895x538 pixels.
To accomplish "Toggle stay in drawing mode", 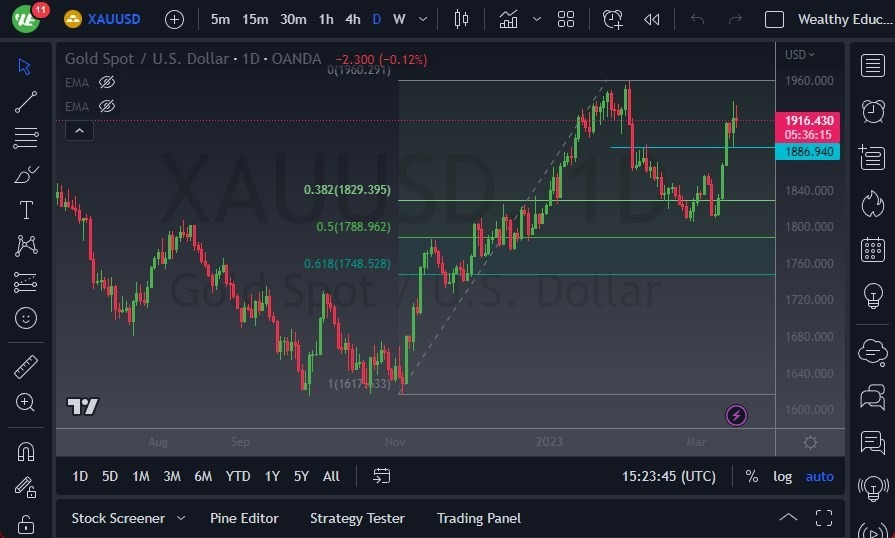I will tap(26, 488).
